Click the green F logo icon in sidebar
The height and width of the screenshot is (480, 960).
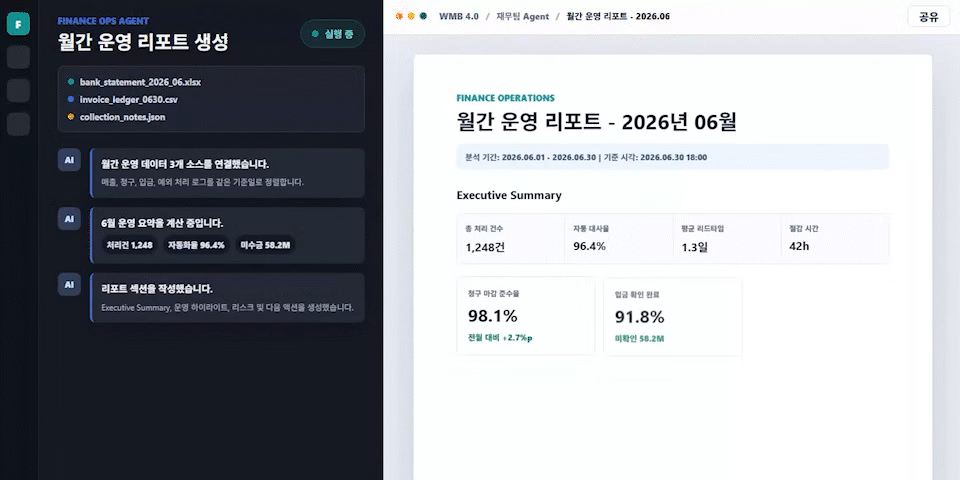click(x=18, y=24)
